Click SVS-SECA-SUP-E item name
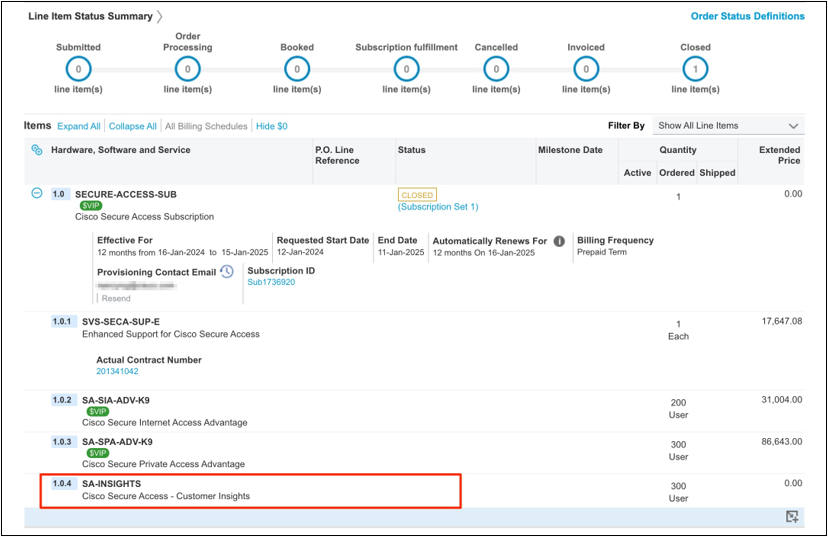The height and width of the screenshot is (537, 828). point(121,322)
